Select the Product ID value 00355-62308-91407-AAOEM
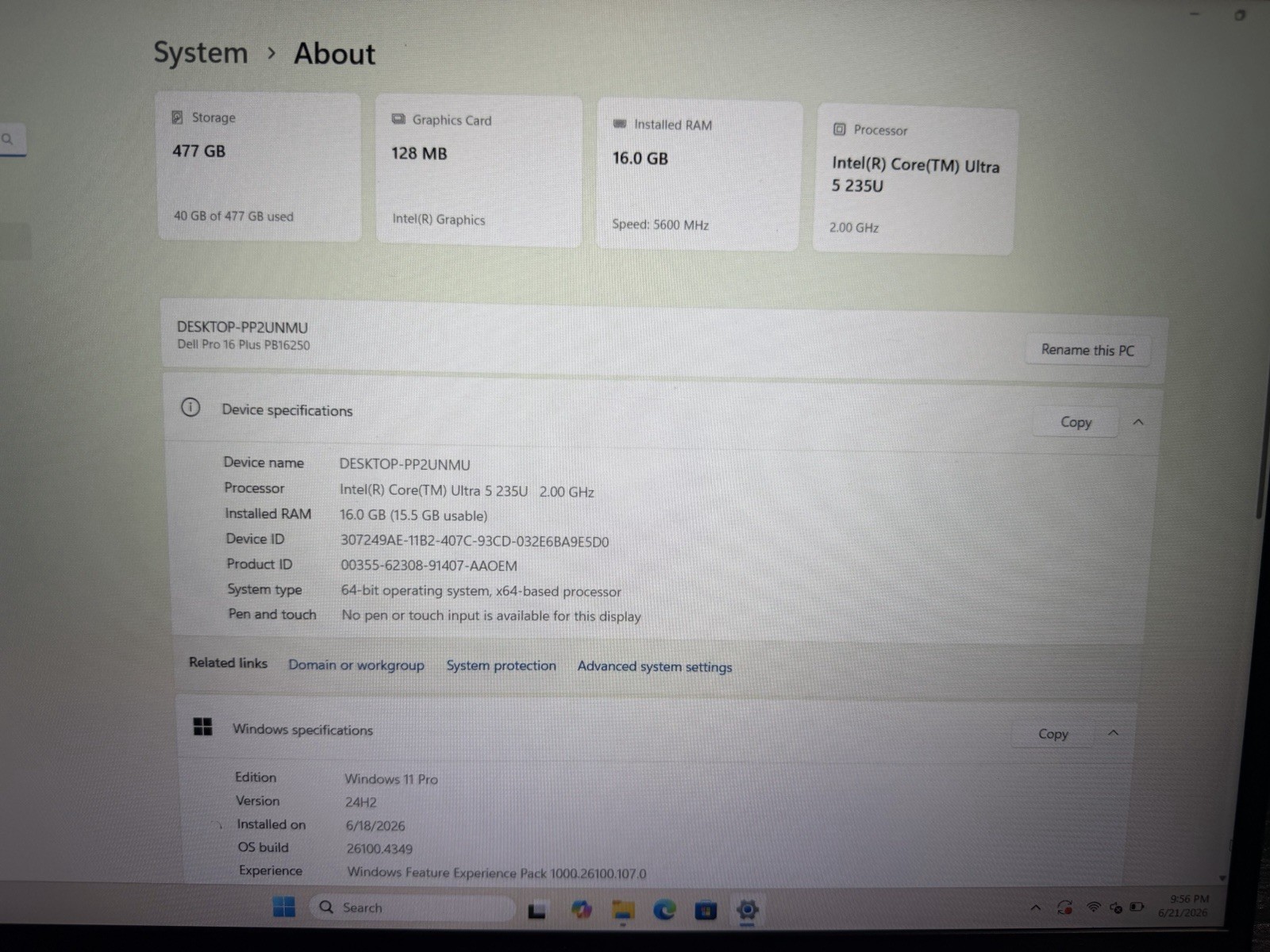The width and height of the screenshot is (1270, 952). [429, 566]
